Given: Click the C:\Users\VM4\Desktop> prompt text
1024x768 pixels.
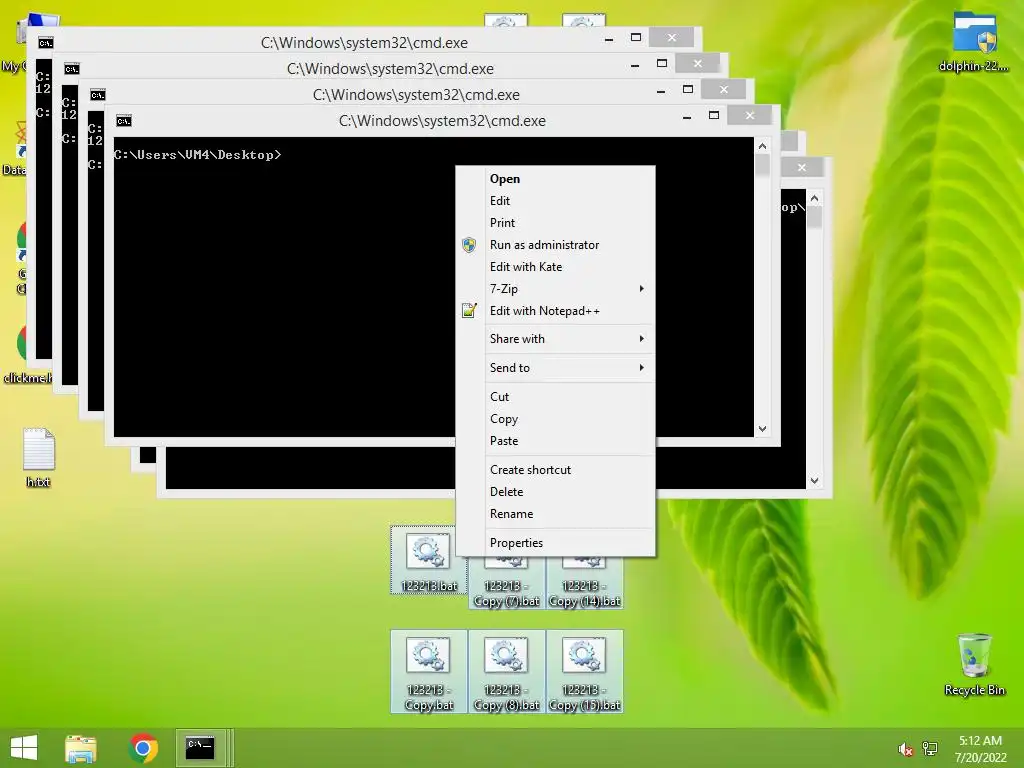Looking at the screenshot, I should click(197, 155).
